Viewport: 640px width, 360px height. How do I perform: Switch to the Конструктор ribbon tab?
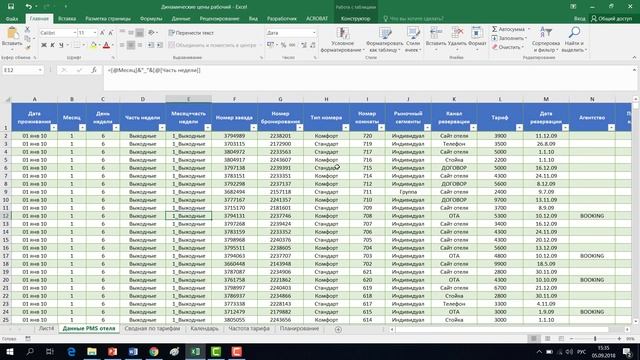click(x=356, y=19)
